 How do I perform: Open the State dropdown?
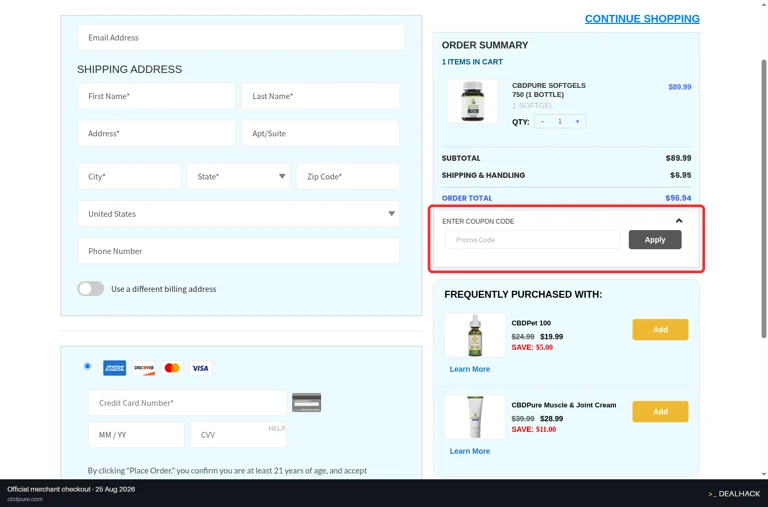[239, 176]
